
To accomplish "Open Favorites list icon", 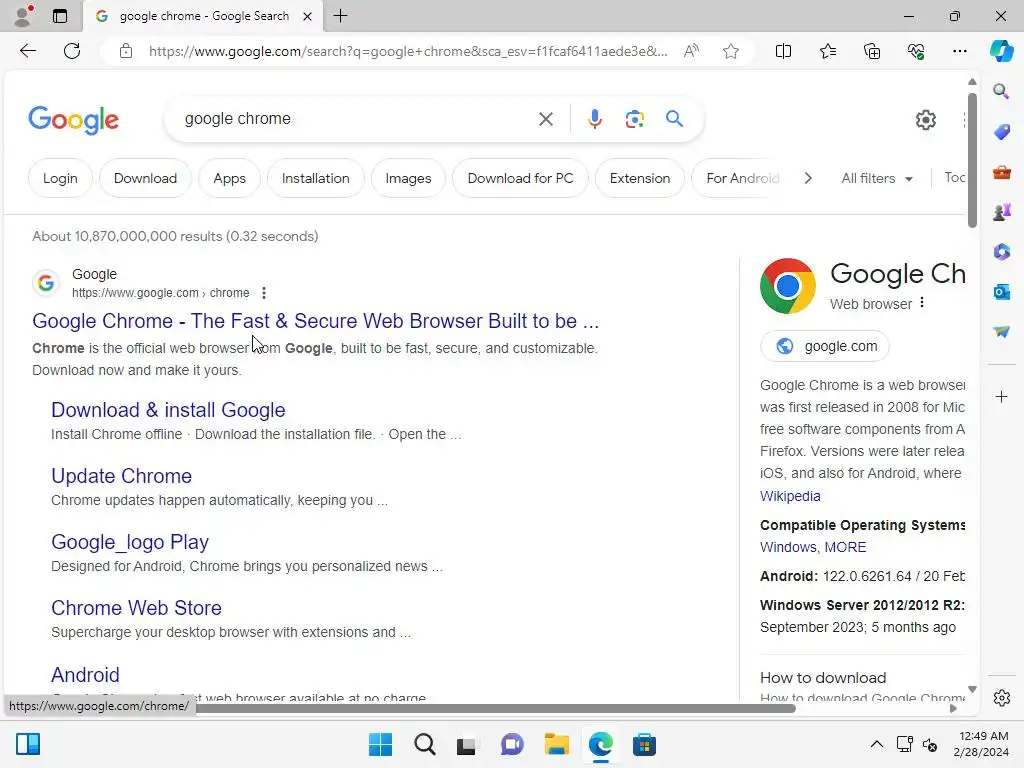I will coord(827,51).
